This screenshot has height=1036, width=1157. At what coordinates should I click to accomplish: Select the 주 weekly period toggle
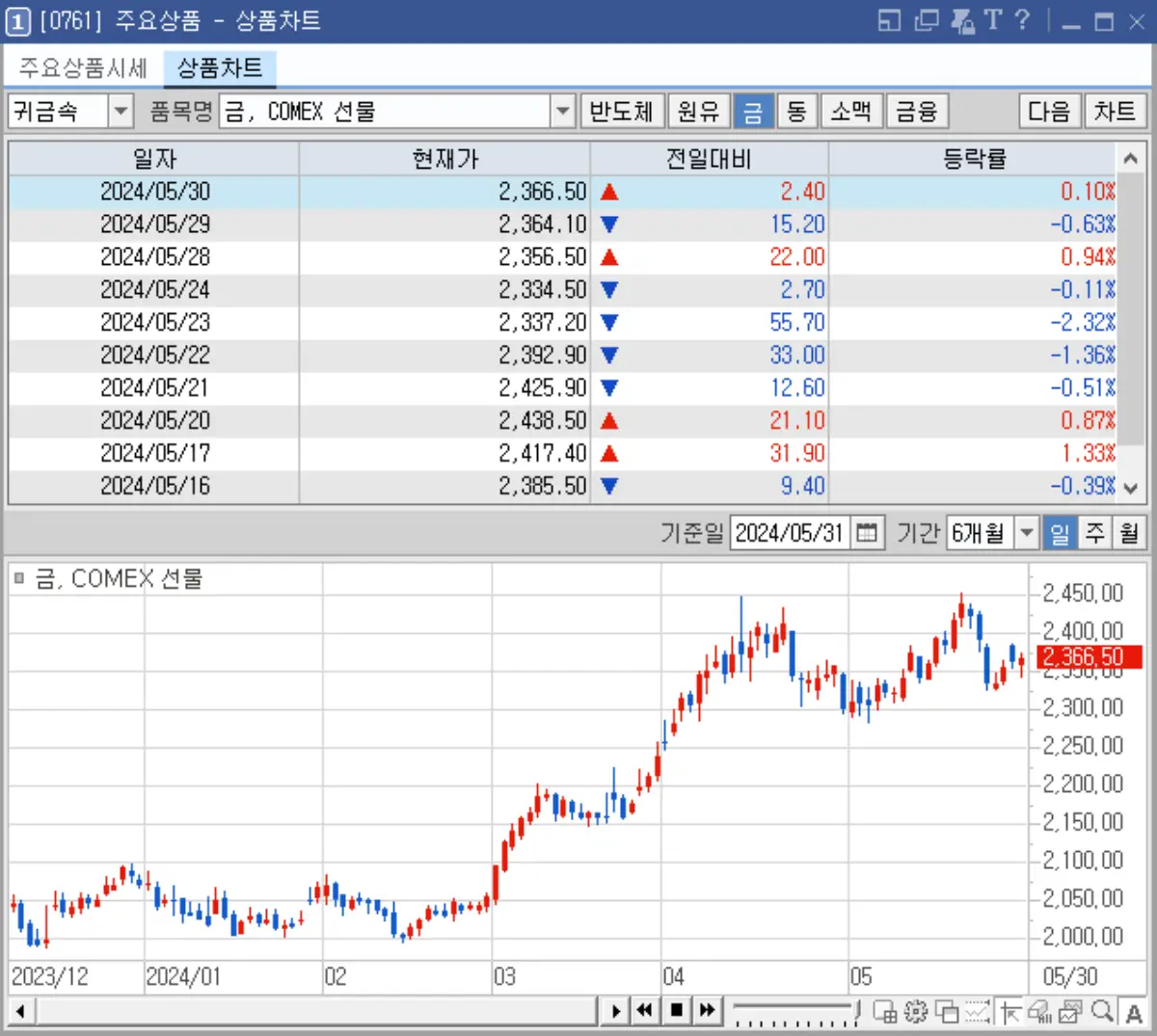point(1094,532)
